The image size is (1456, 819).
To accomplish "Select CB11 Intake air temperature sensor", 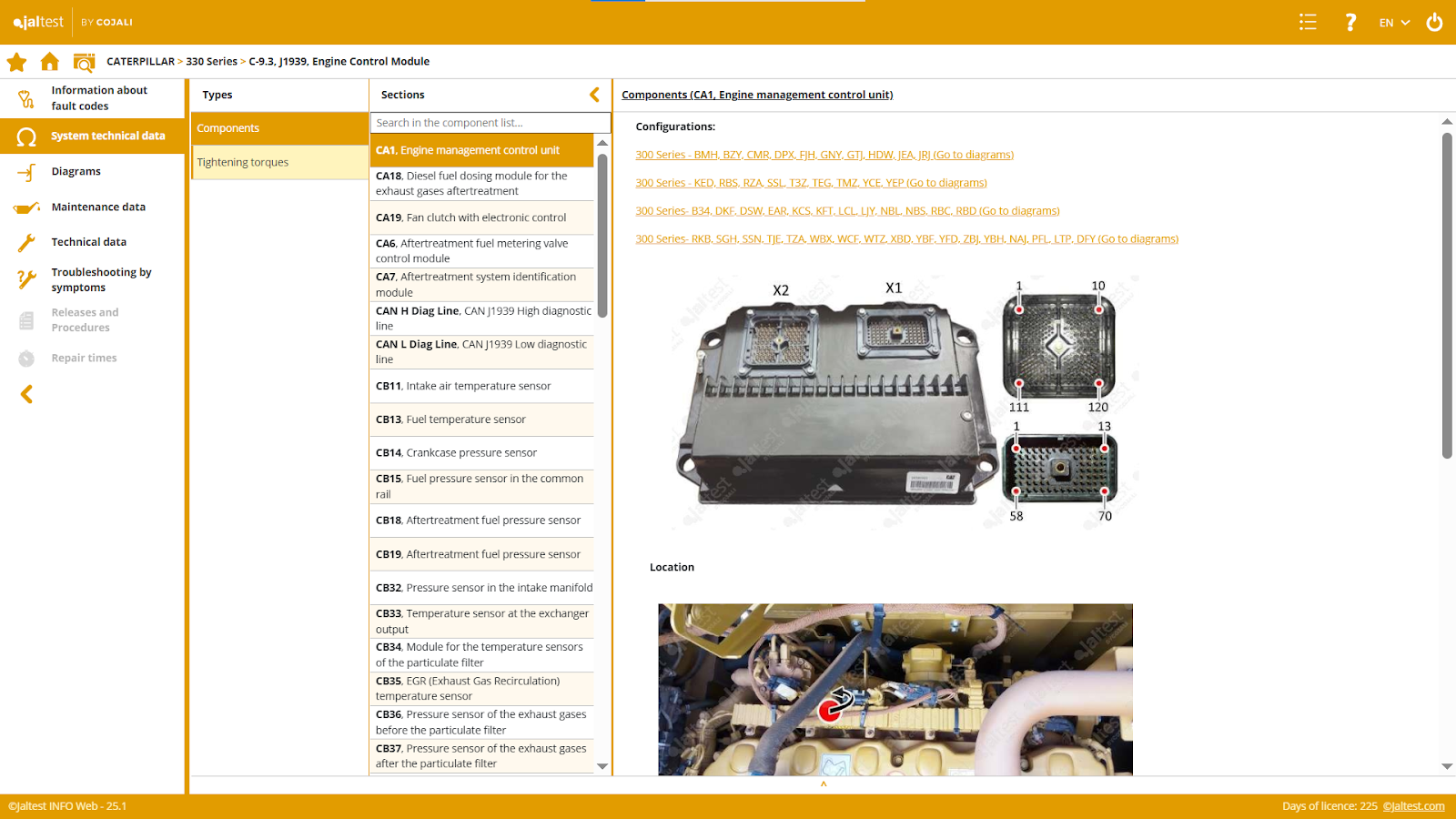I will (482, 386).
